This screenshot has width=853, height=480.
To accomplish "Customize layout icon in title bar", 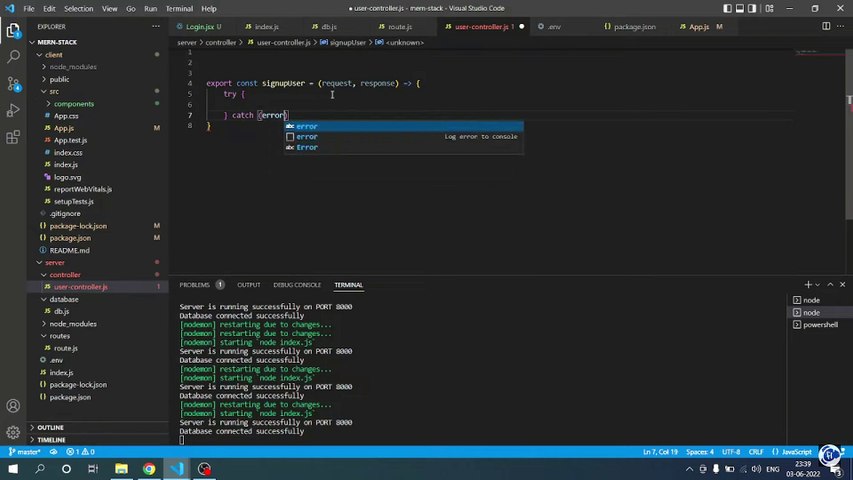I will (x=769, y=8).
